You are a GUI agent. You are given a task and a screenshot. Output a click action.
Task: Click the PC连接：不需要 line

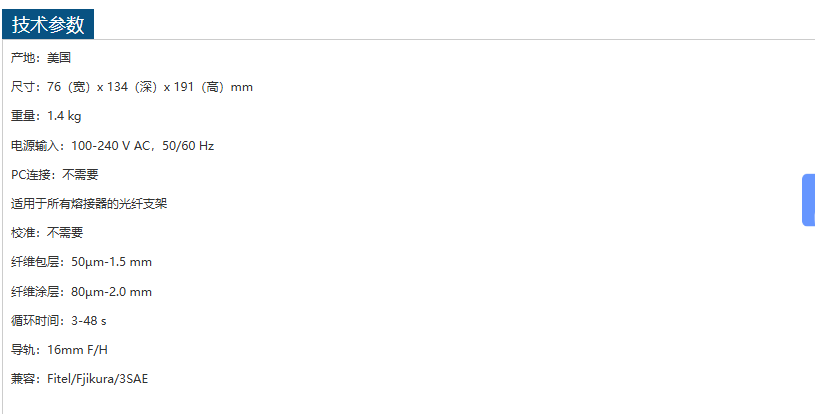(x=55, y=175)
